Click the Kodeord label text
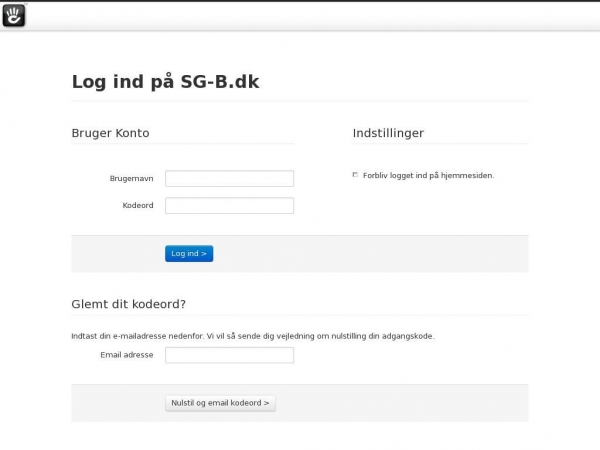Screen dimensions: 600x450 (138, 205)
